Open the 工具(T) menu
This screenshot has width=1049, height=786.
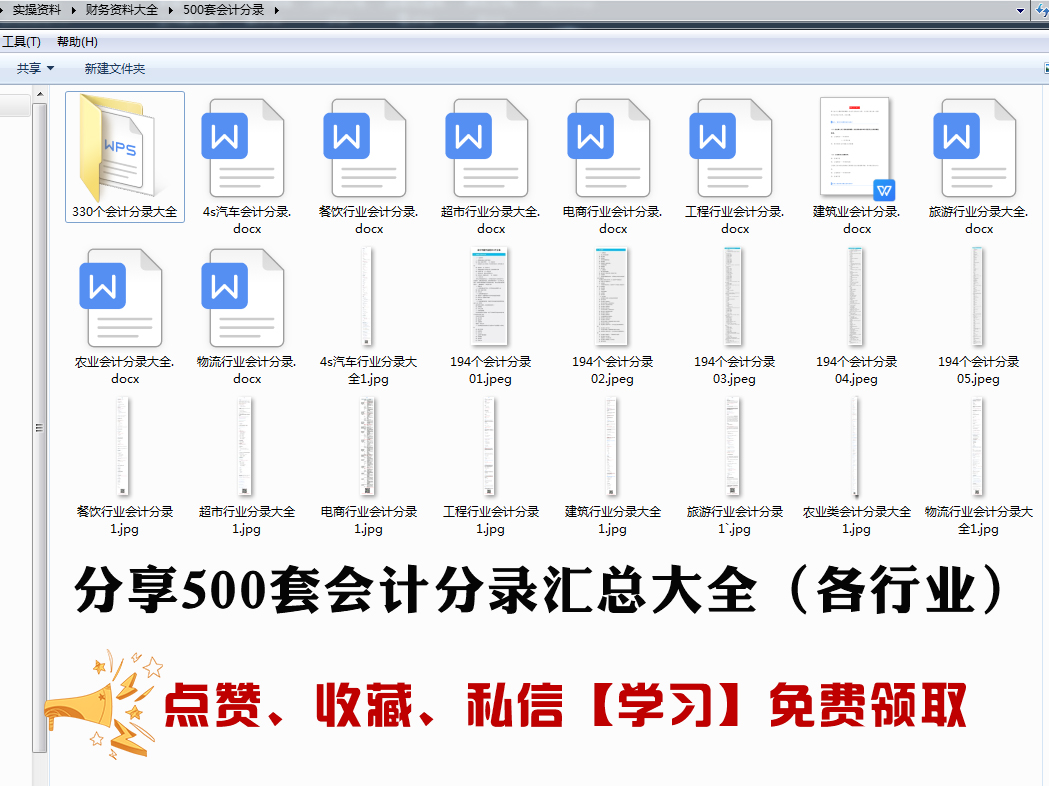tap(23, 42)
